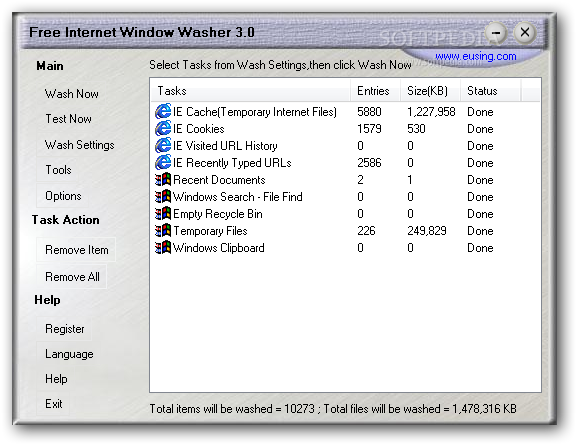Viewport: 577px width, 445px height.
Task: Sort by the Status column header
Action: click(491, 91)
